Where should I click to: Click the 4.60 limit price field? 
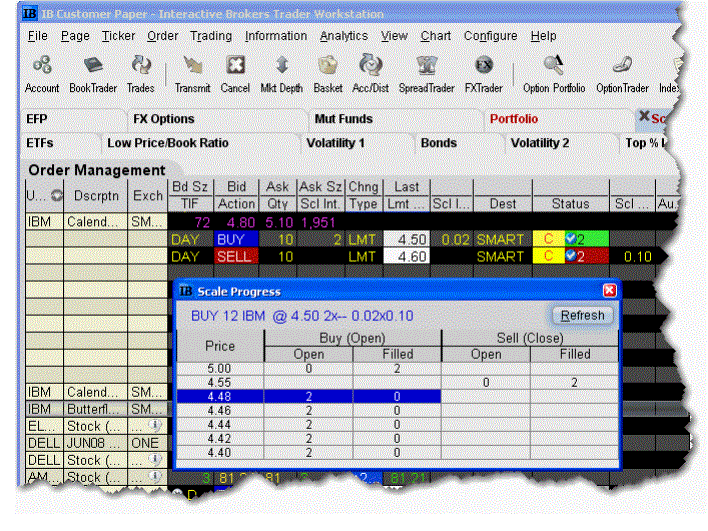tap(406, 256)
